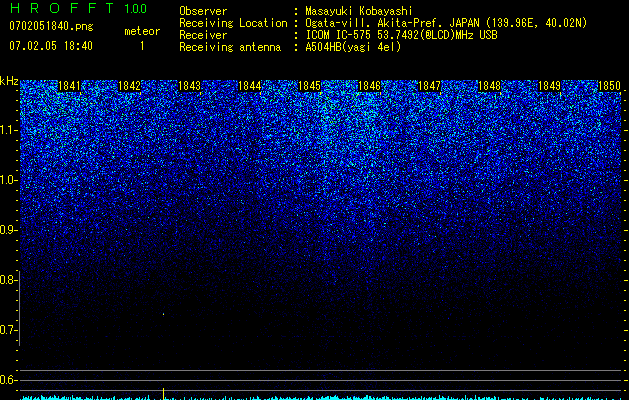Click the 1849 time marker

[x=549, y=86]
